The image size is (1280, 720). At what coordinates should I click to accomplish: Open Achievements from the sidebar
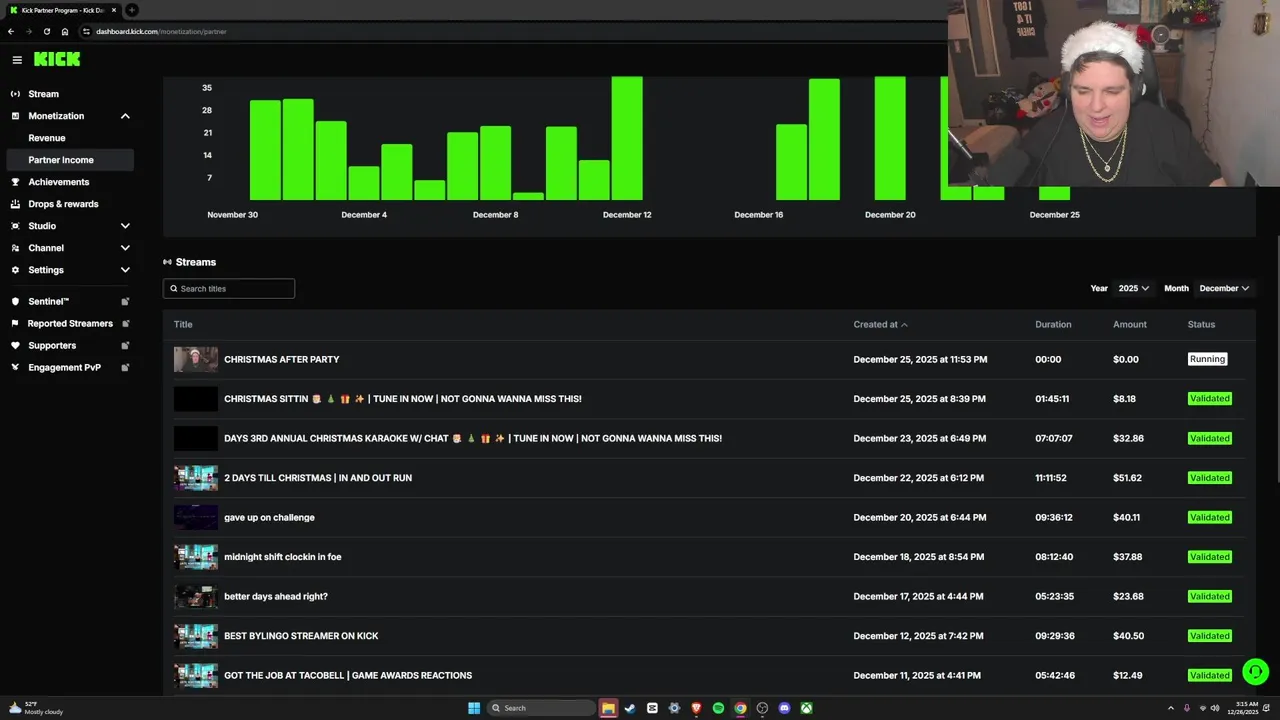pyautogui.click(x=59, y=182)
